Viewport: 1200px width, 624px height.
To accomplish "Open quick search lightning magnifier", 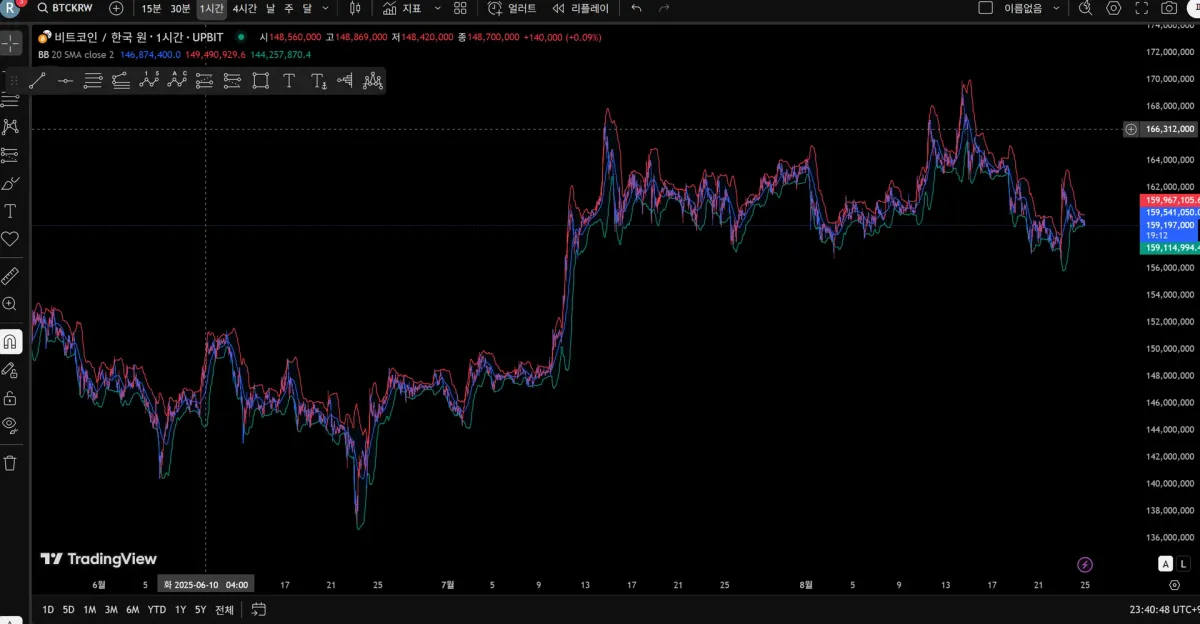I will 1086,8.
